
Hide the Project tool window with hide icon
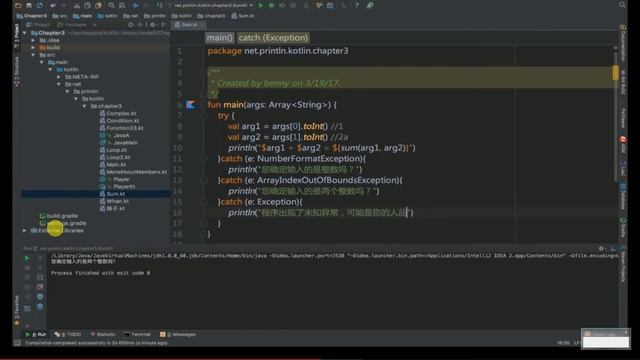[x=163, y=24]
